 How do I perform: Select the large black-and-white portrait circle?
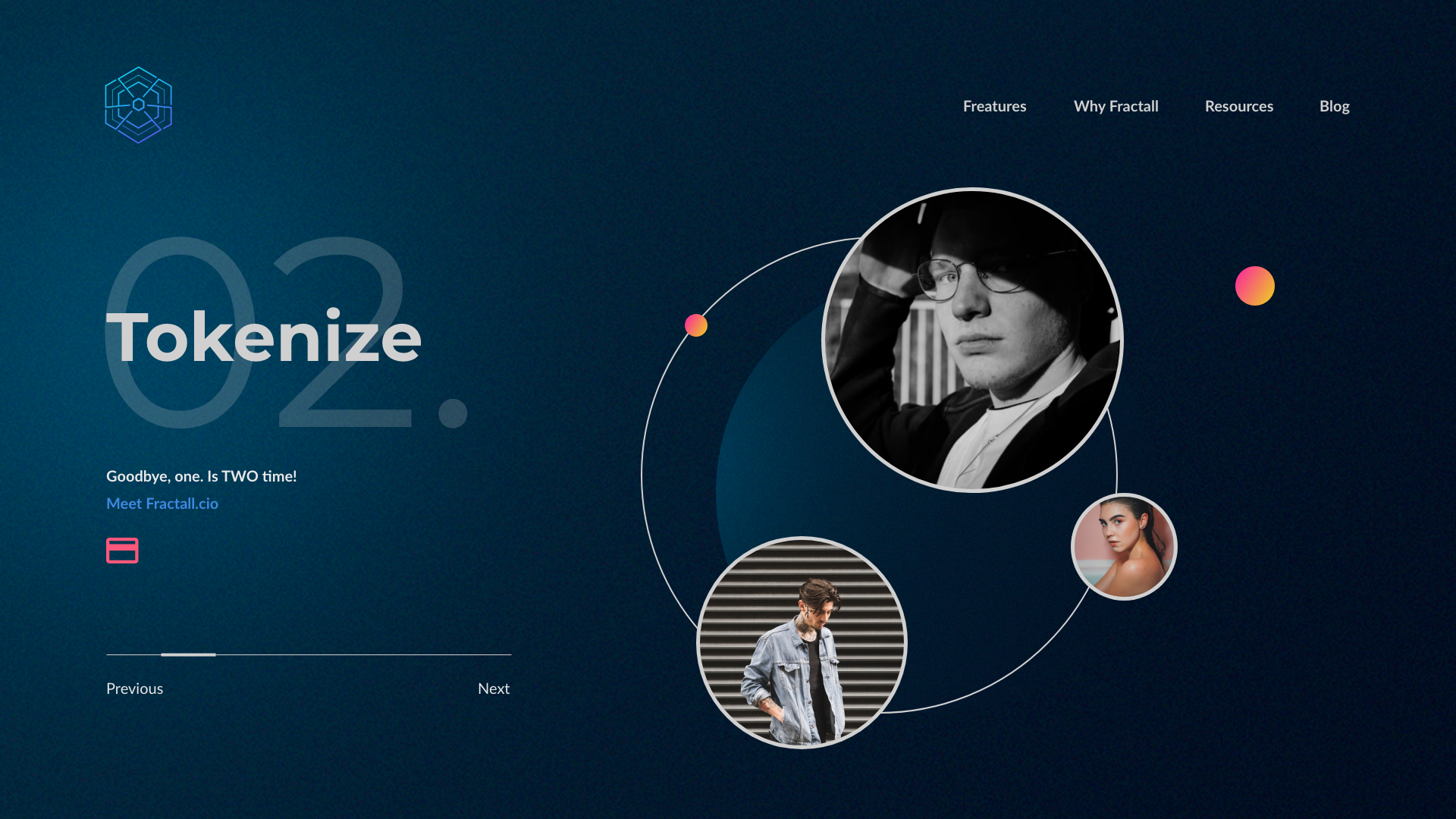tap(973, 340)
